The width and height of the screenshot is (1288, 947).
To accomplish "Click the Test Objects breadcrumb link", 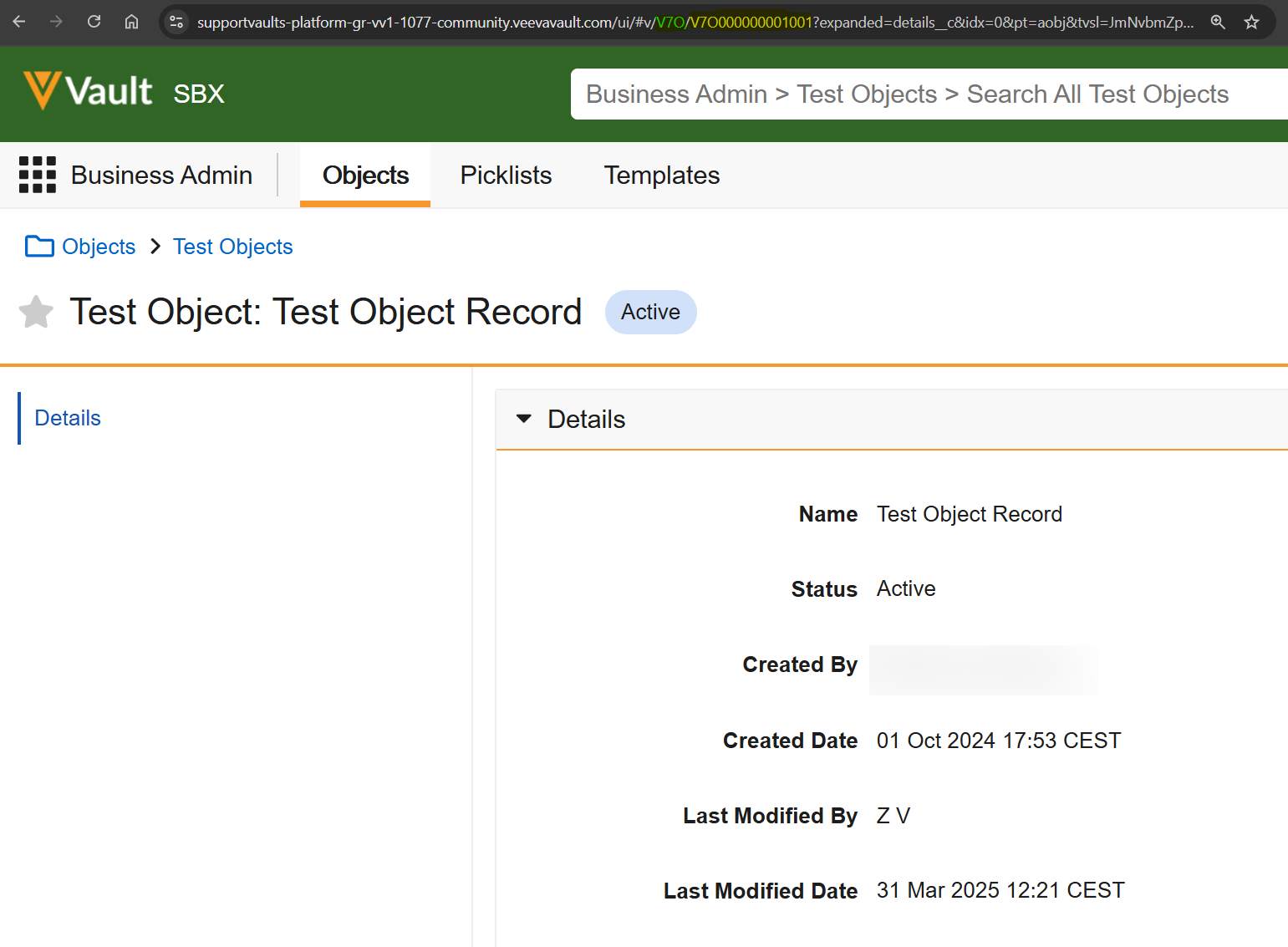I will [x=232, y=247].
